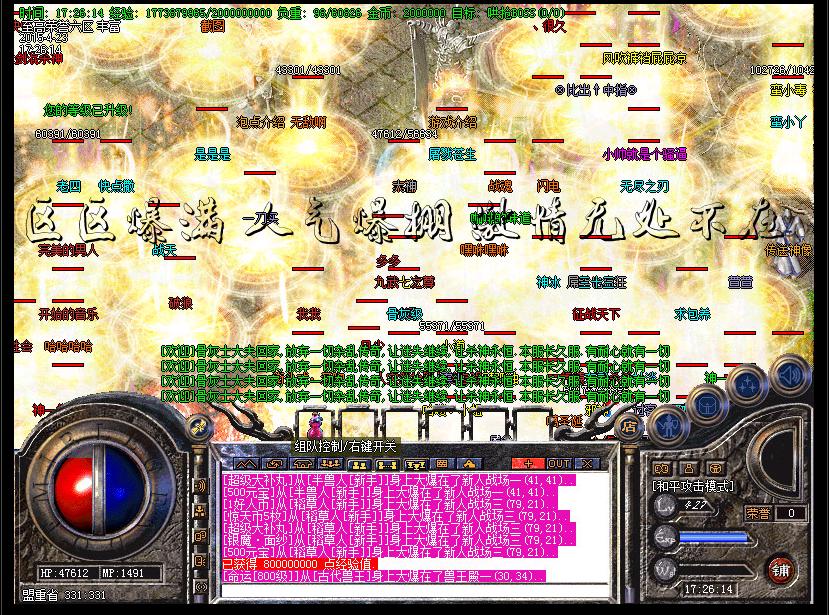This screenshot has height=615, width=829.
Task: Click the 游戏介绍 NPC label
Action: [x=453, y=122]
